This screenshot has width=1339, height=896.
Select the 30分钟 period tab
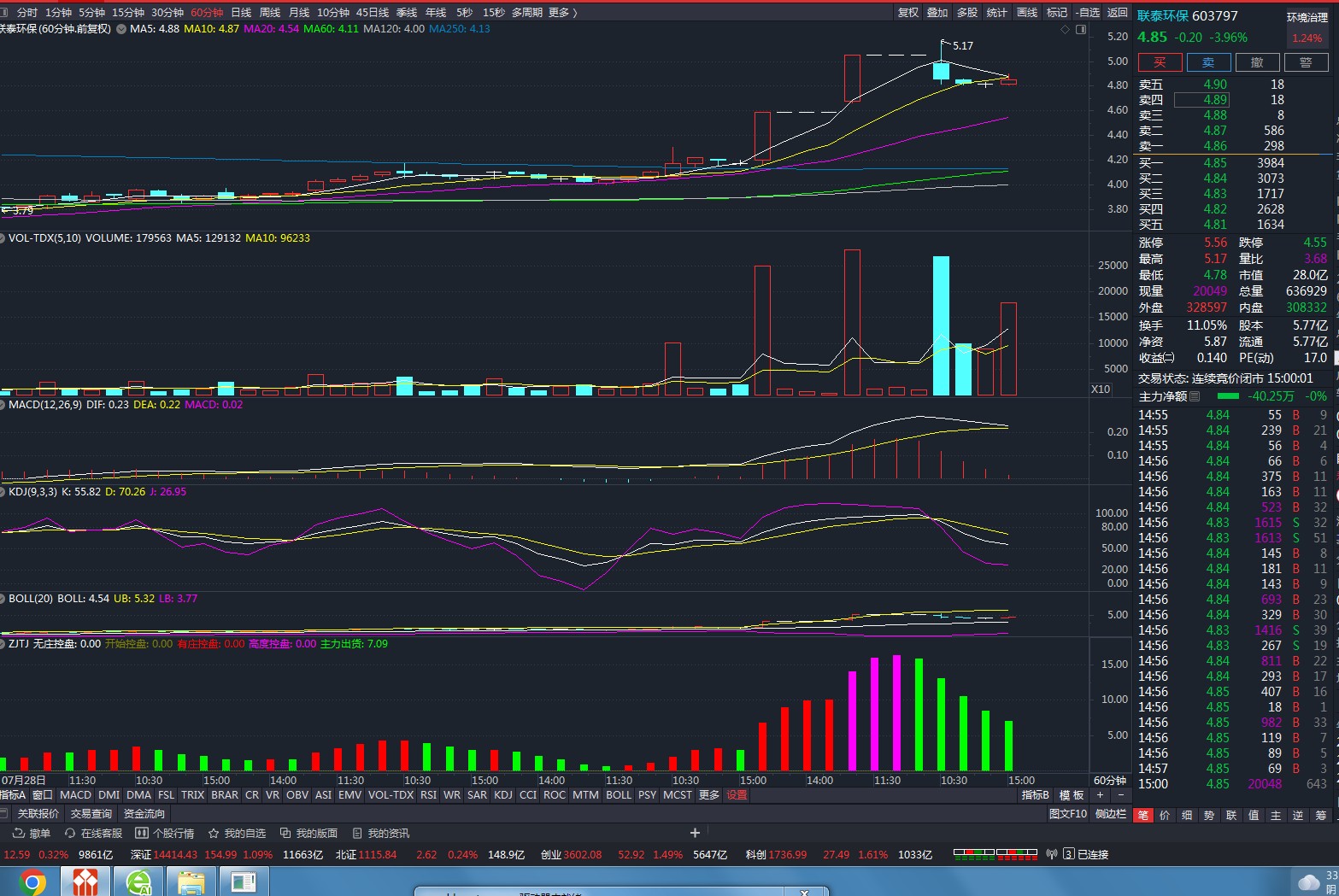point(167,13)
